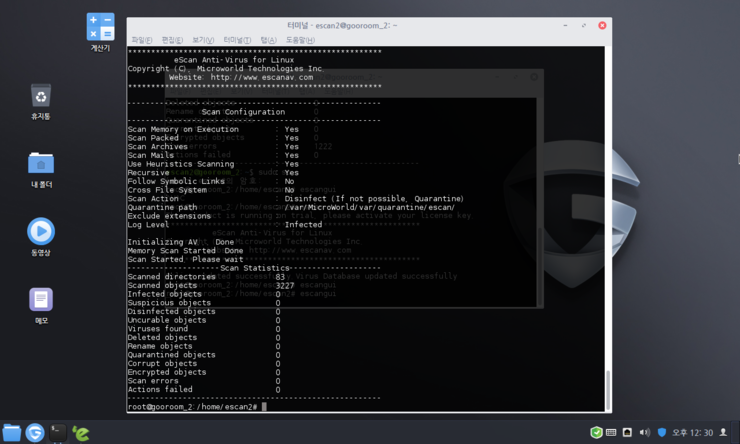This screenshot has width=740, height=444.
Task: Maximize the terminal window
Action: pos(584,25)
